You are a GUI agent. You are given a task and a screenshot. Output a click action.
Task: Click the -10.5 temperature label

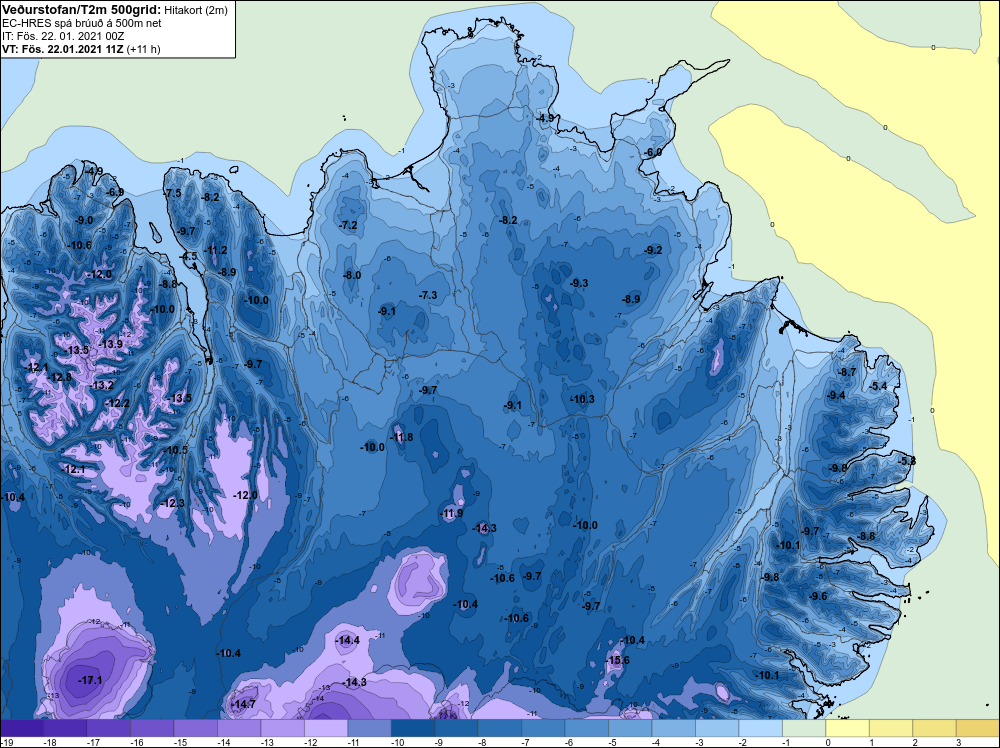176,450
